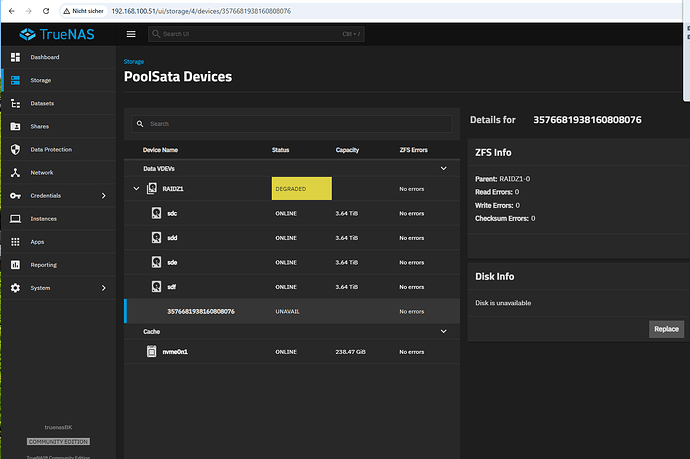690x459 pixels.
Task: Toggle the hamburger sidebar menu
Action: click(131, 34)
